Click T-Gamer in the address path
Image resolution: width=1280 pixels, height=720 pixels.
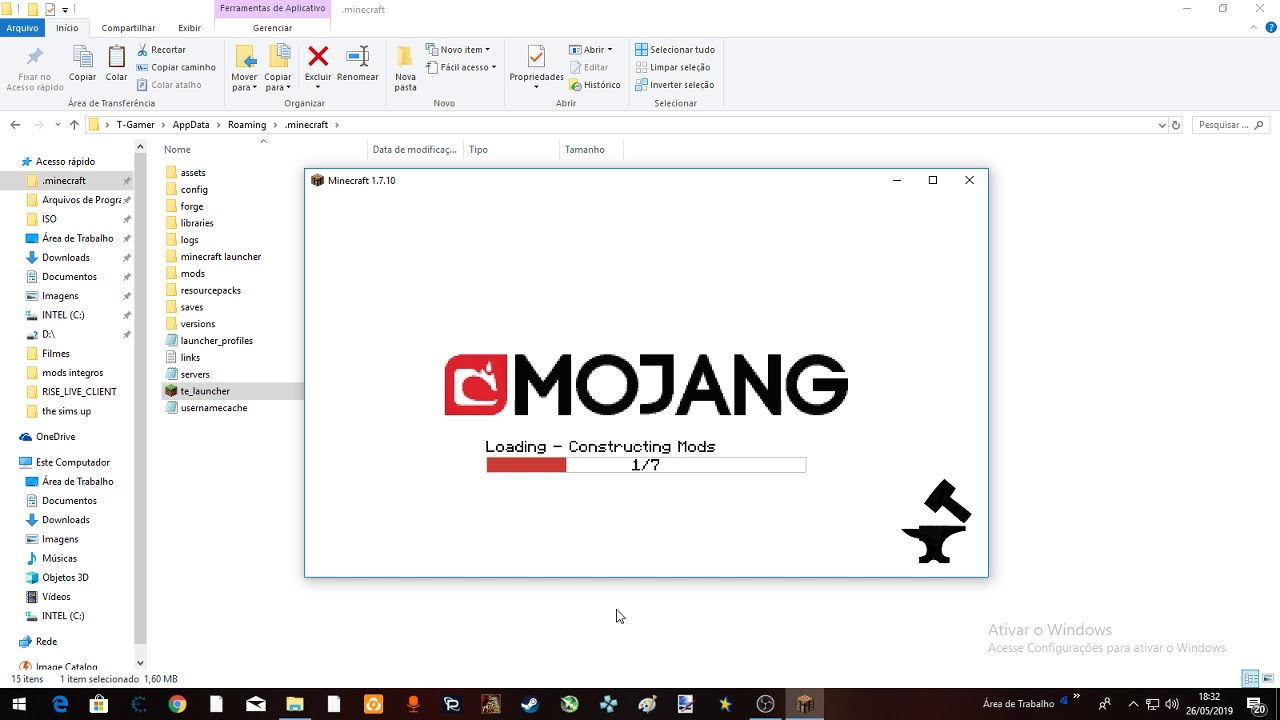click(x=136, y=125)
